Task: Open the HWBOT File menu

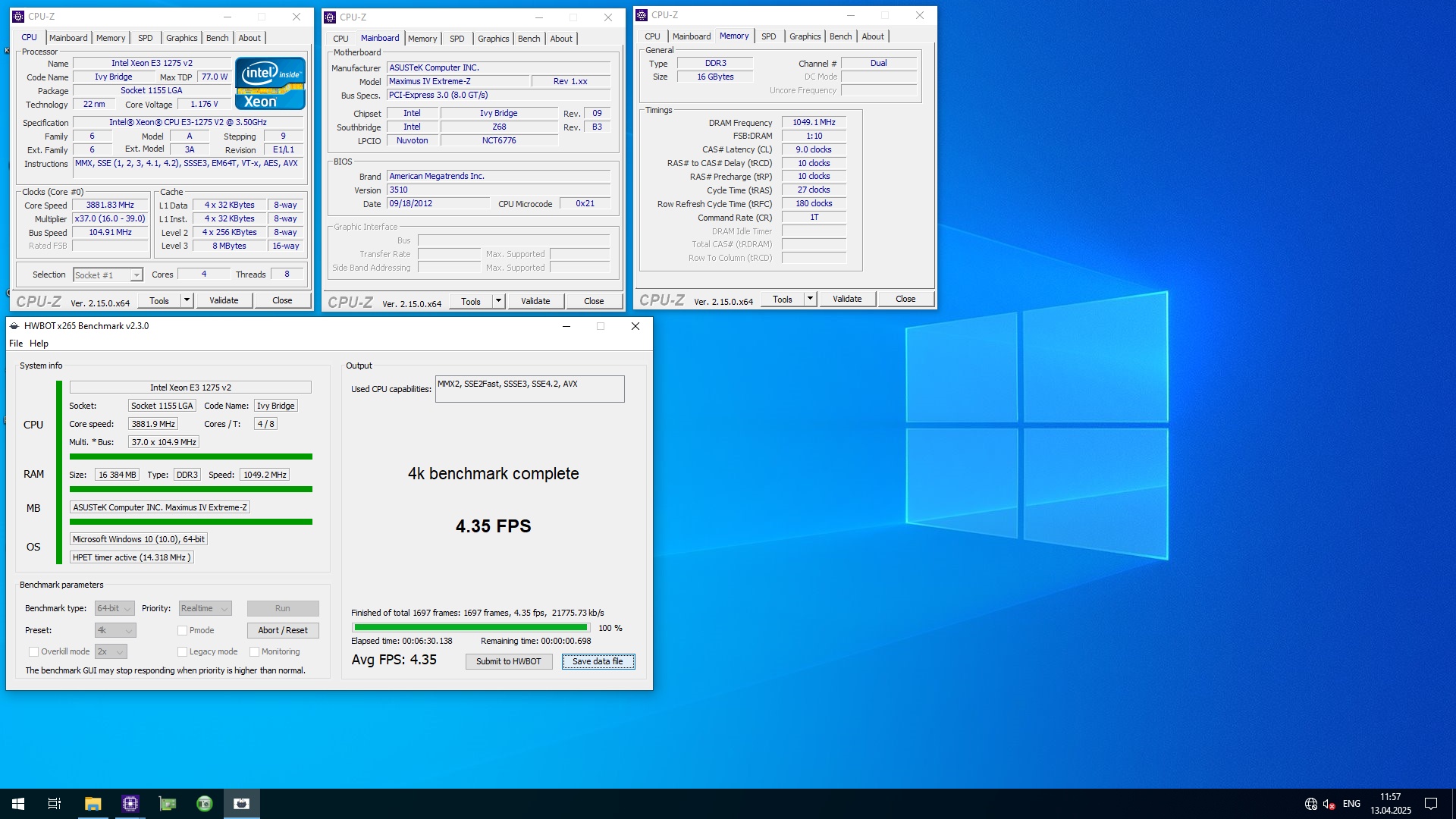Action: pyautogui.click(x=16, y=344)
